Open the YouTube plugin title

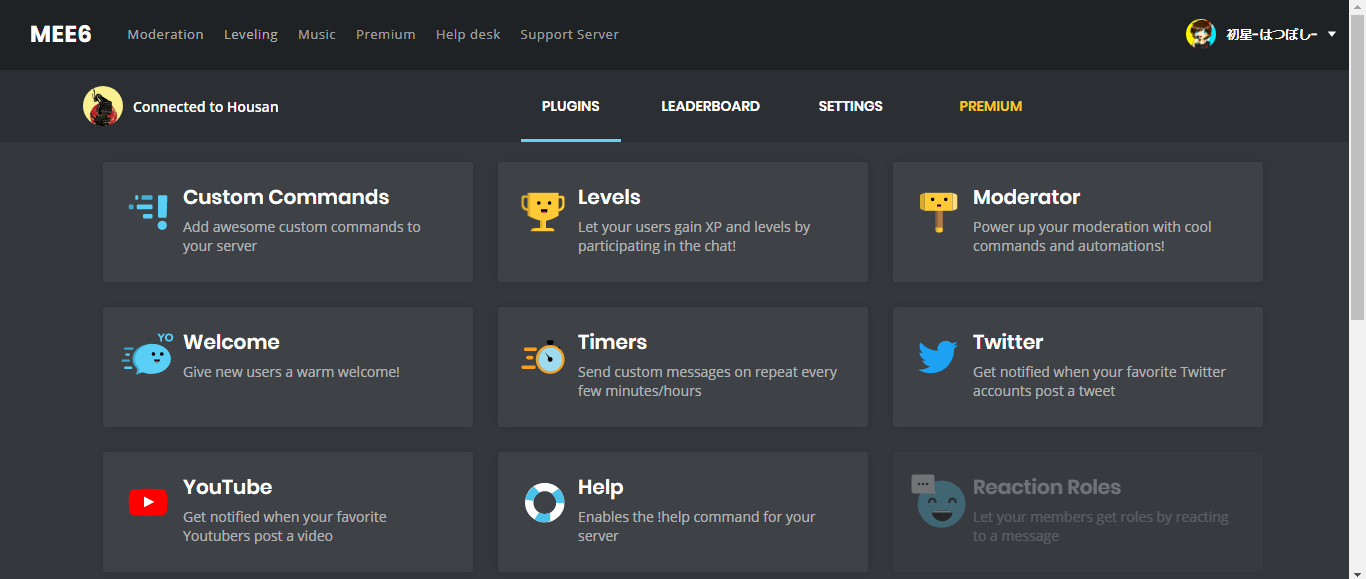[x=227, y=487]
